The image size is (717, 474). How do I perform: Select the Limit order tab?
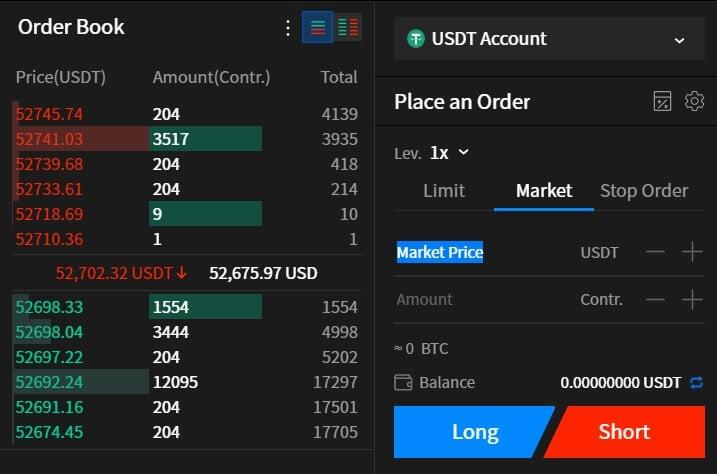point(444,191)
